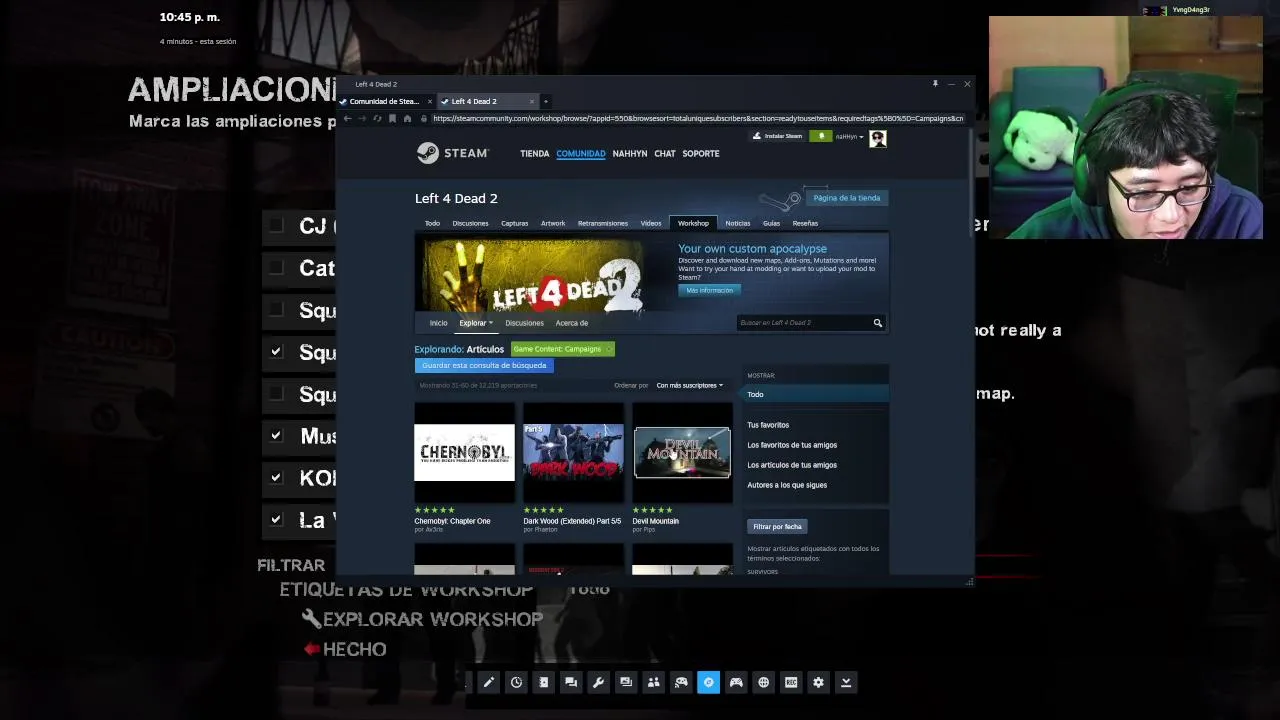The image size is (1280, 720).
Task: Open the Guías tab
Action: tap(771, 223)
